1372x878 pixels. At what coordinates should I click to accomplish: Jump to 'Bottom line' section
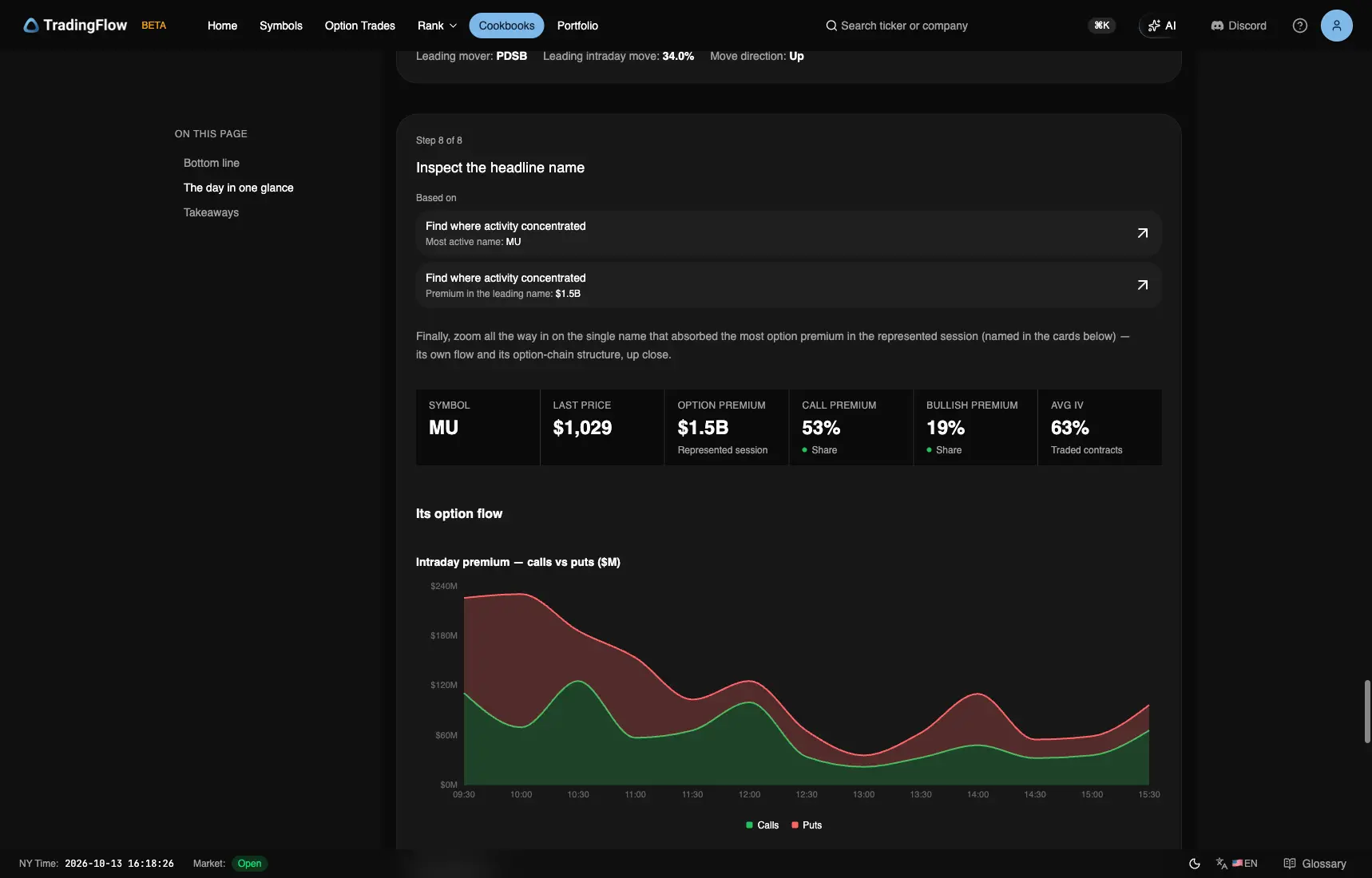212,163
